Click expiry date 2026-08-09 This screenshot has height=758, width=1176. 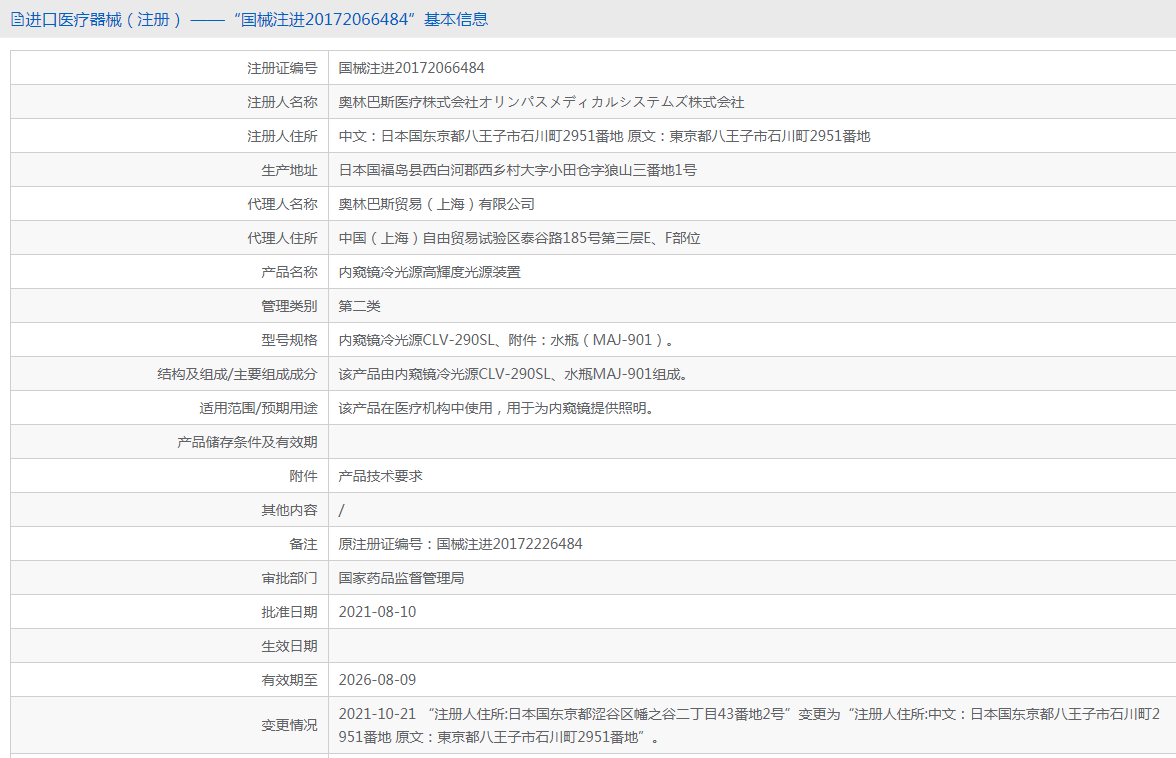[x=372, y=679]
